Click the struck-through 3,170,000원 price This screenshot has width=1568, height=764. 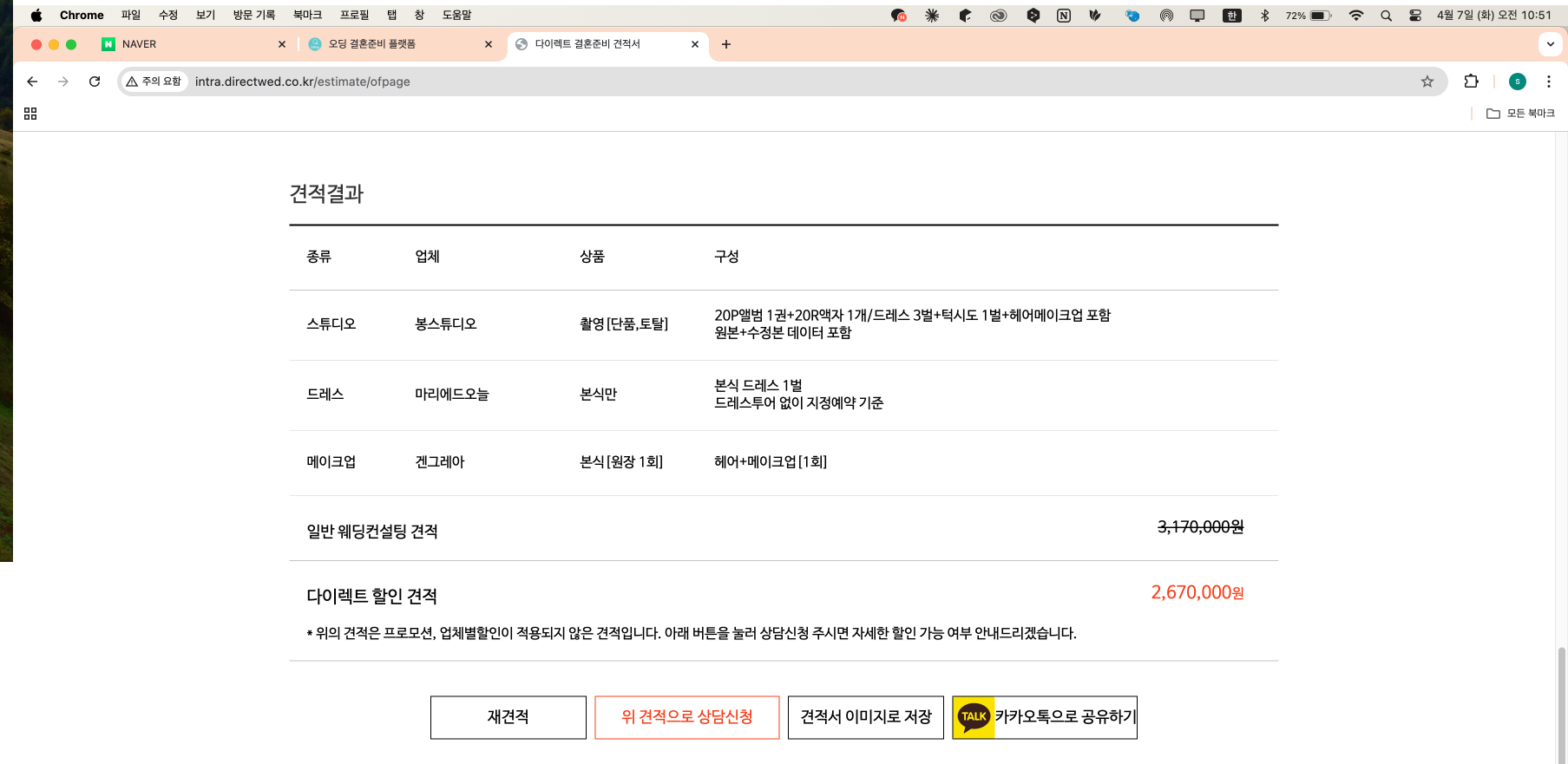coord(1201,527)
